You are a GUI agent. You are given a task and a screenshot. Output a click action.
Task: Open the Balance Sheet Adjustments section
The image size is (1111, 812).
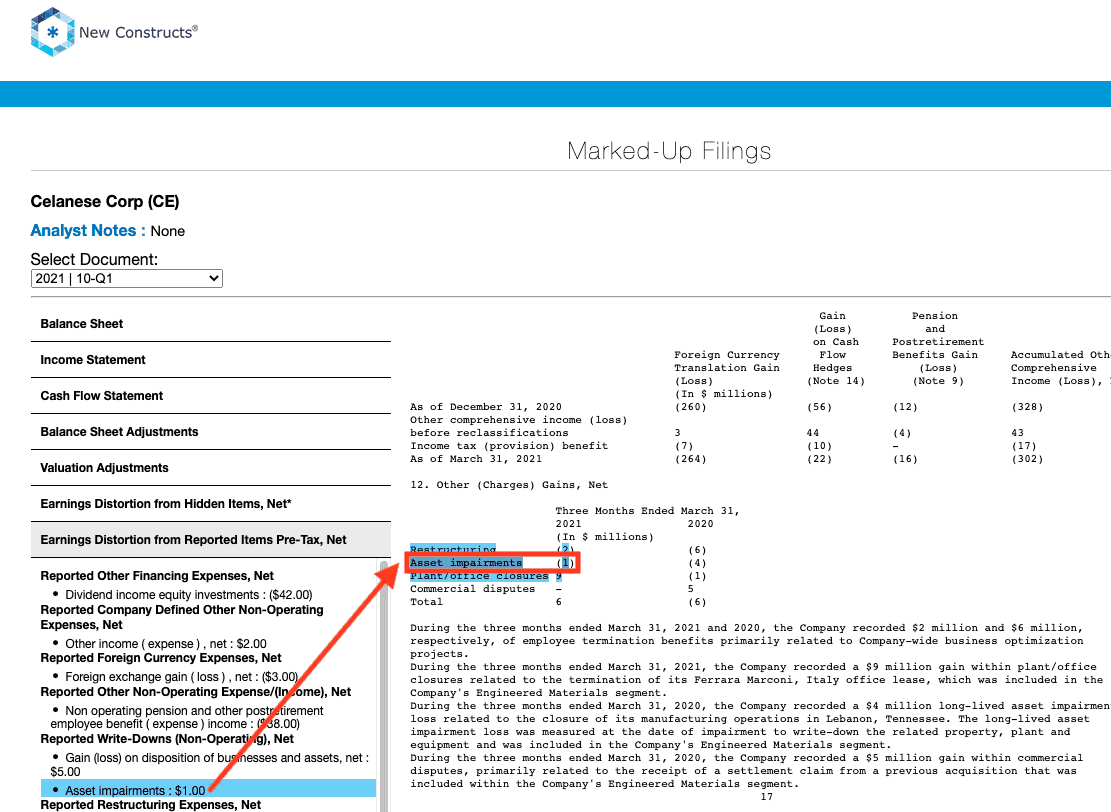210,432
